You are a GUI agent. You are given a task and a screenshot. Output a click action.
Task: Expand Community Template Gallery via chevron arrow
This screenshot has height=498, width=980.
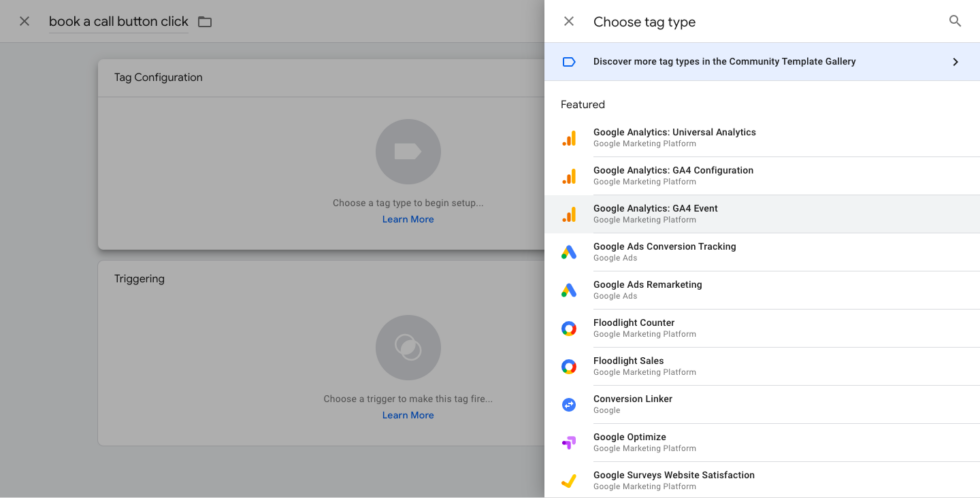click(955, 62)
